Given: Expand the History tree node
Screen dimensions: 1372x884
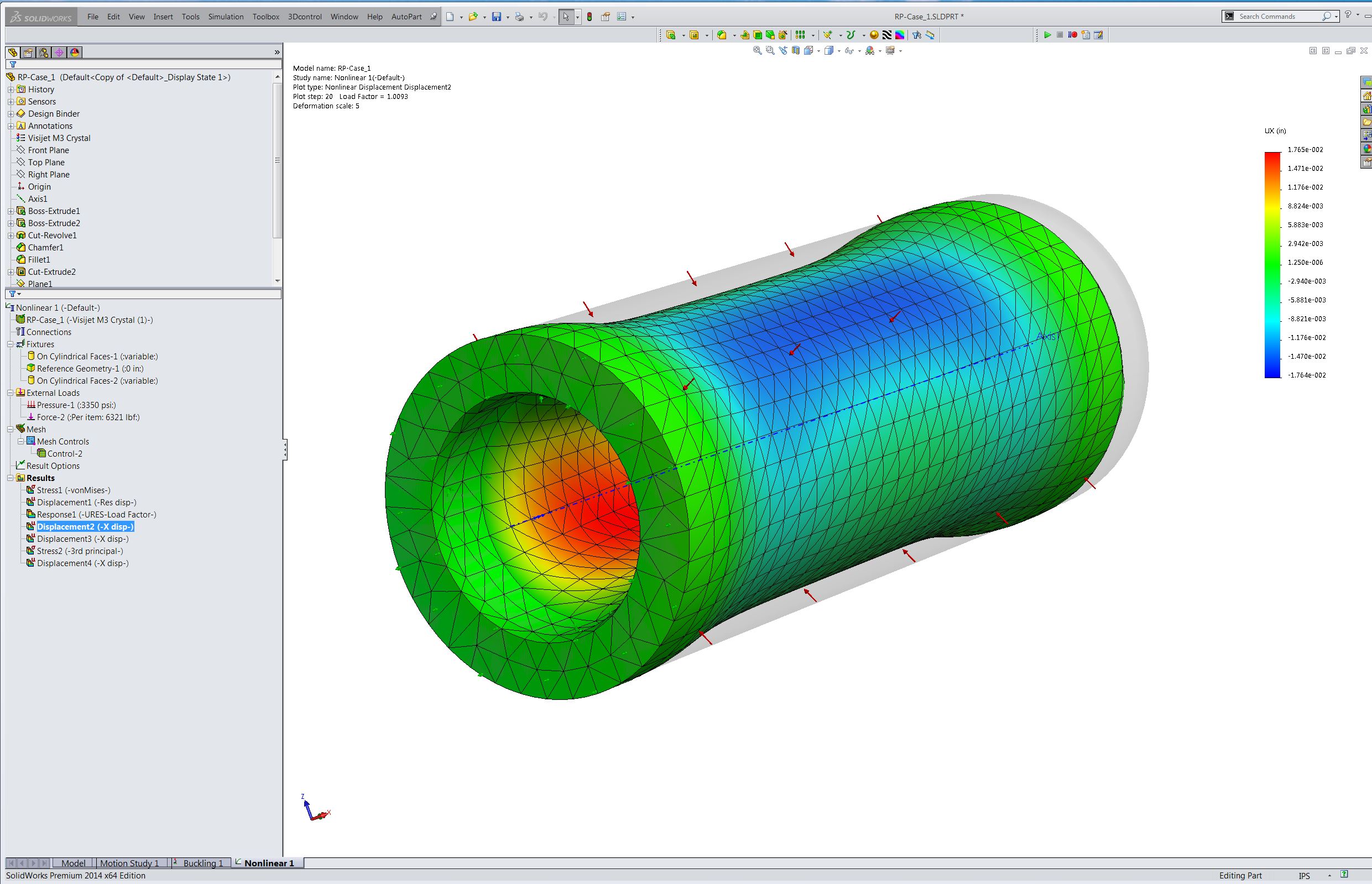Looking at the screenshot, I should pos(11,90).
